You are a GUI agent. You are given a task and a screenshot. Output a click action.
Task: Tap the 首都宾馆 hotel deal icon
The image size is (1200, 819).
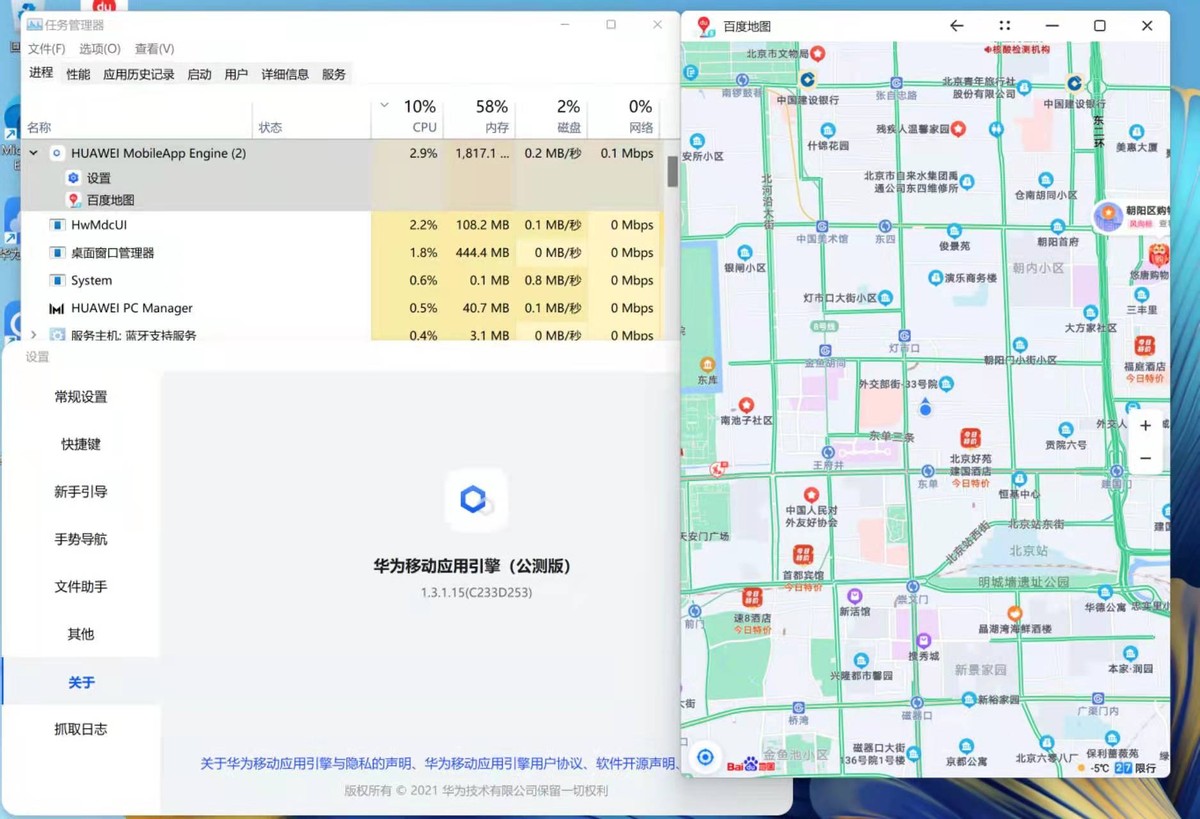[803, 555]
